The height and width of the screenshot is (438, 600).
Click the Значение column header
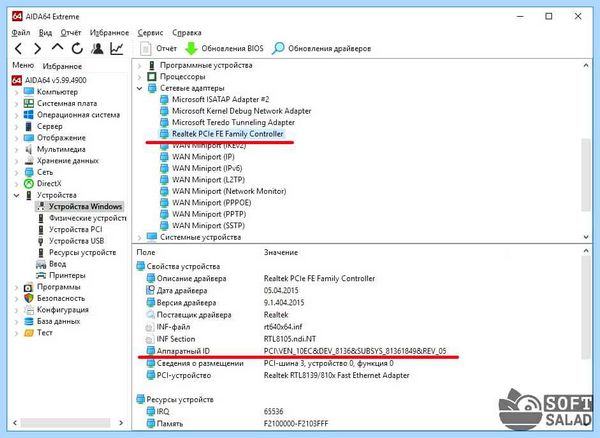[x=281, y=252]
